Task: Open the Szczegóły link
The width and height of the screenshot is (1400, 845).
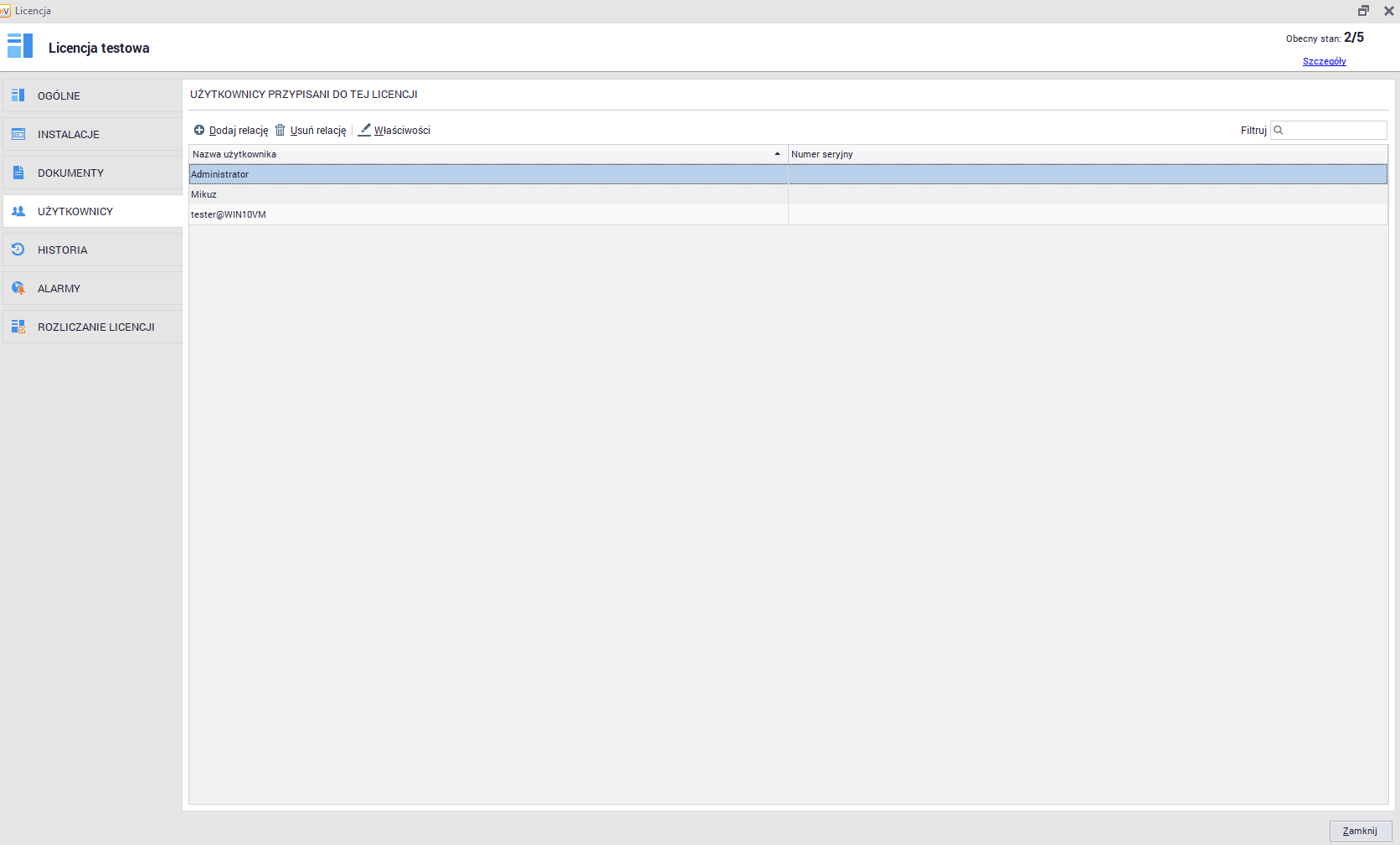Action: (x=1324, y=61)
